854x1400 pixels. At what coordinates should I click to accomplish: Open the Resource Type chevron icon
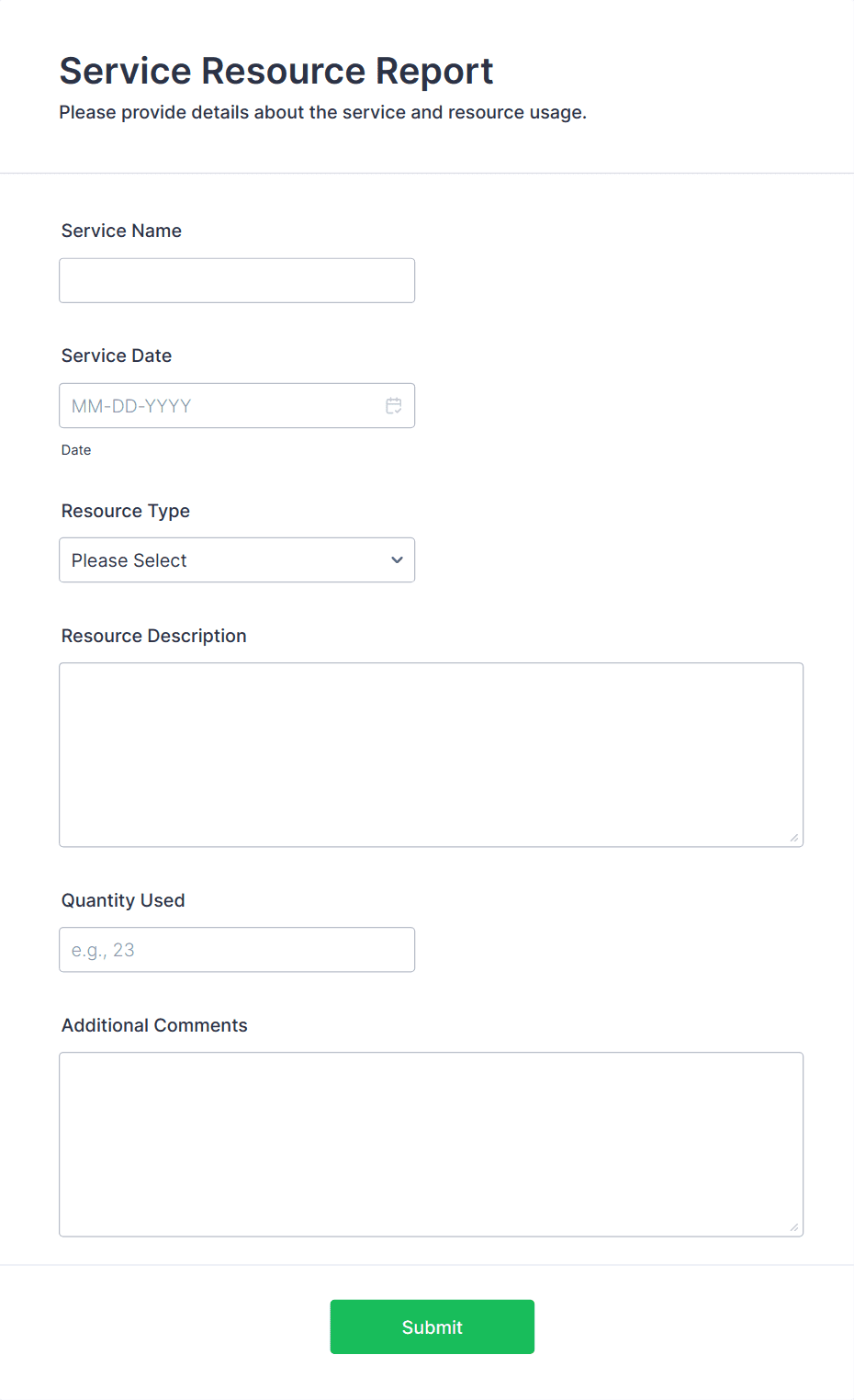[x=397, y=559]
